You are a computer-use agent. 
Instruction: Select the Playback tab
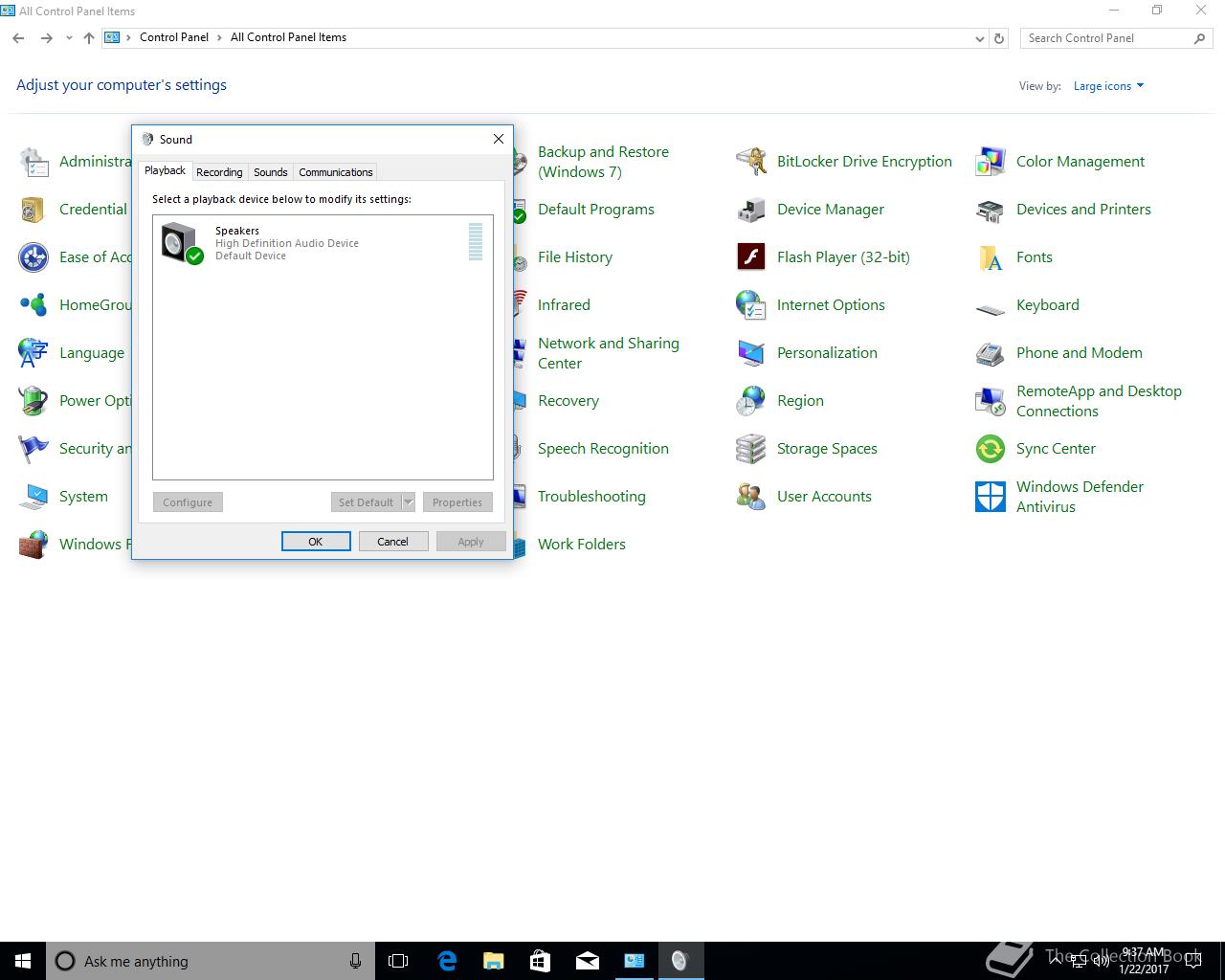[165, 170]
